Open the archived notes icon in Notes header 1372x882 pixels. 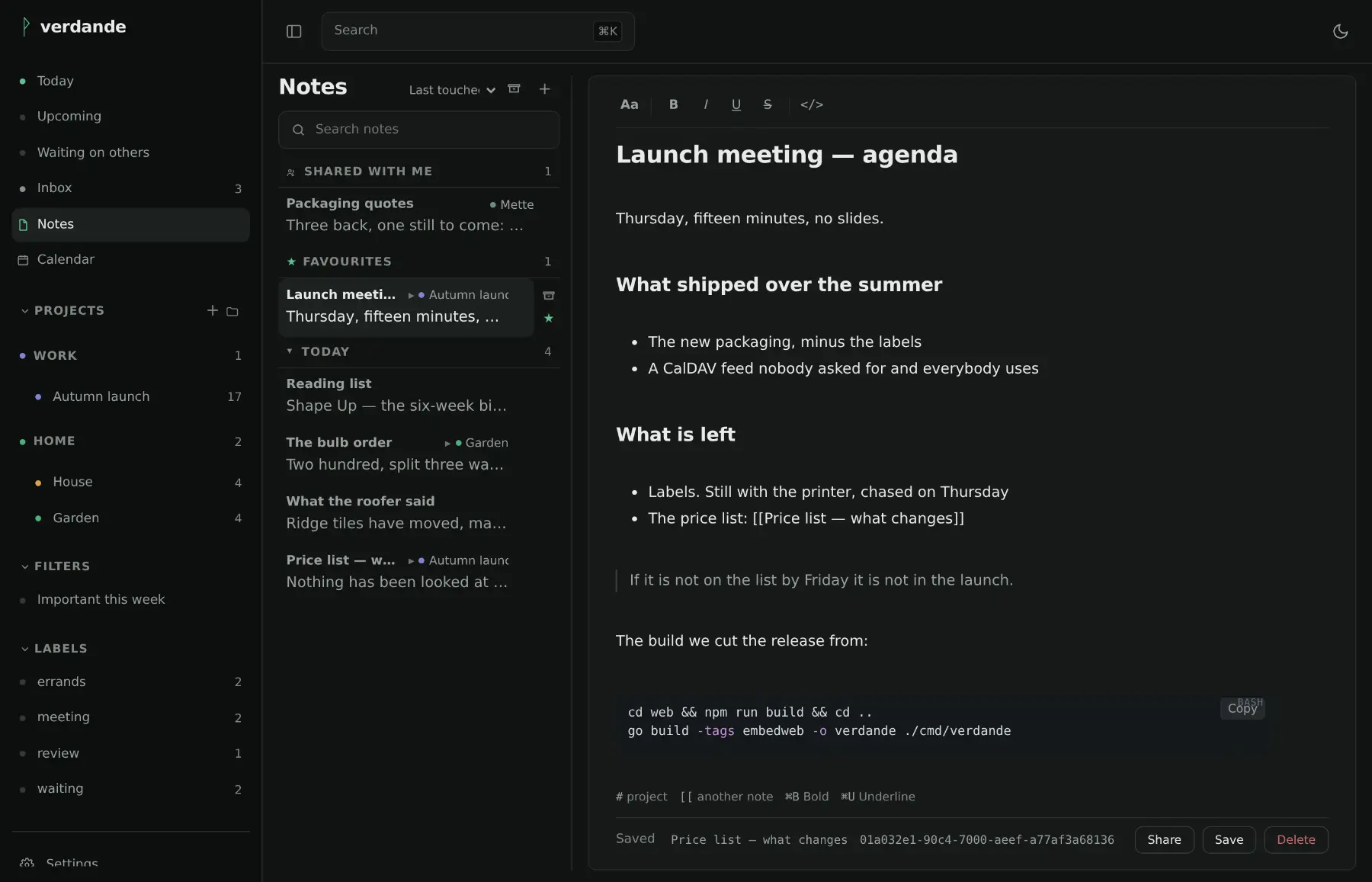point(514,89)
